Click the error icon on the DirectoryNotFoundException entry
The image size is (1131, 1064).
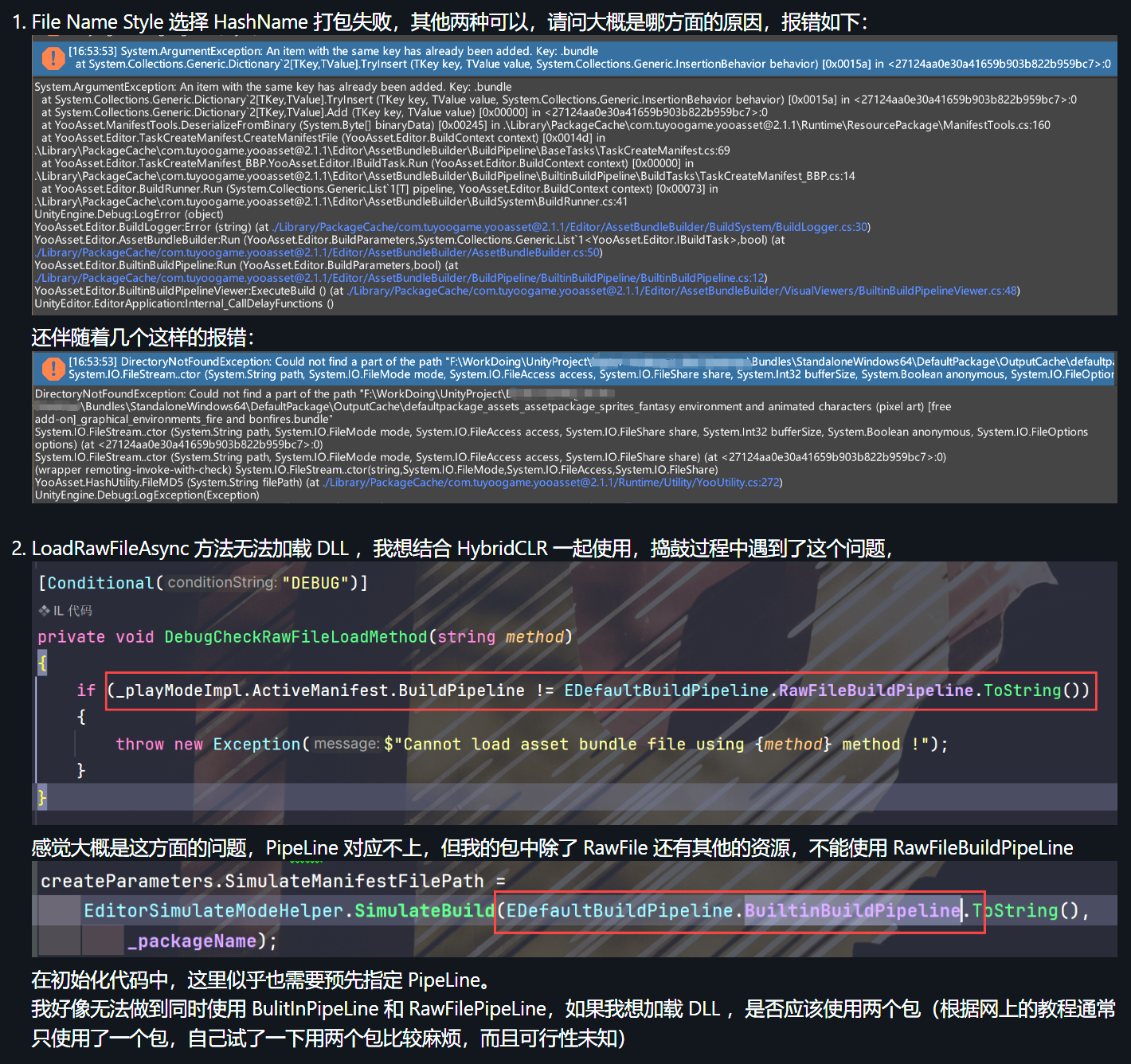[53, 368]
